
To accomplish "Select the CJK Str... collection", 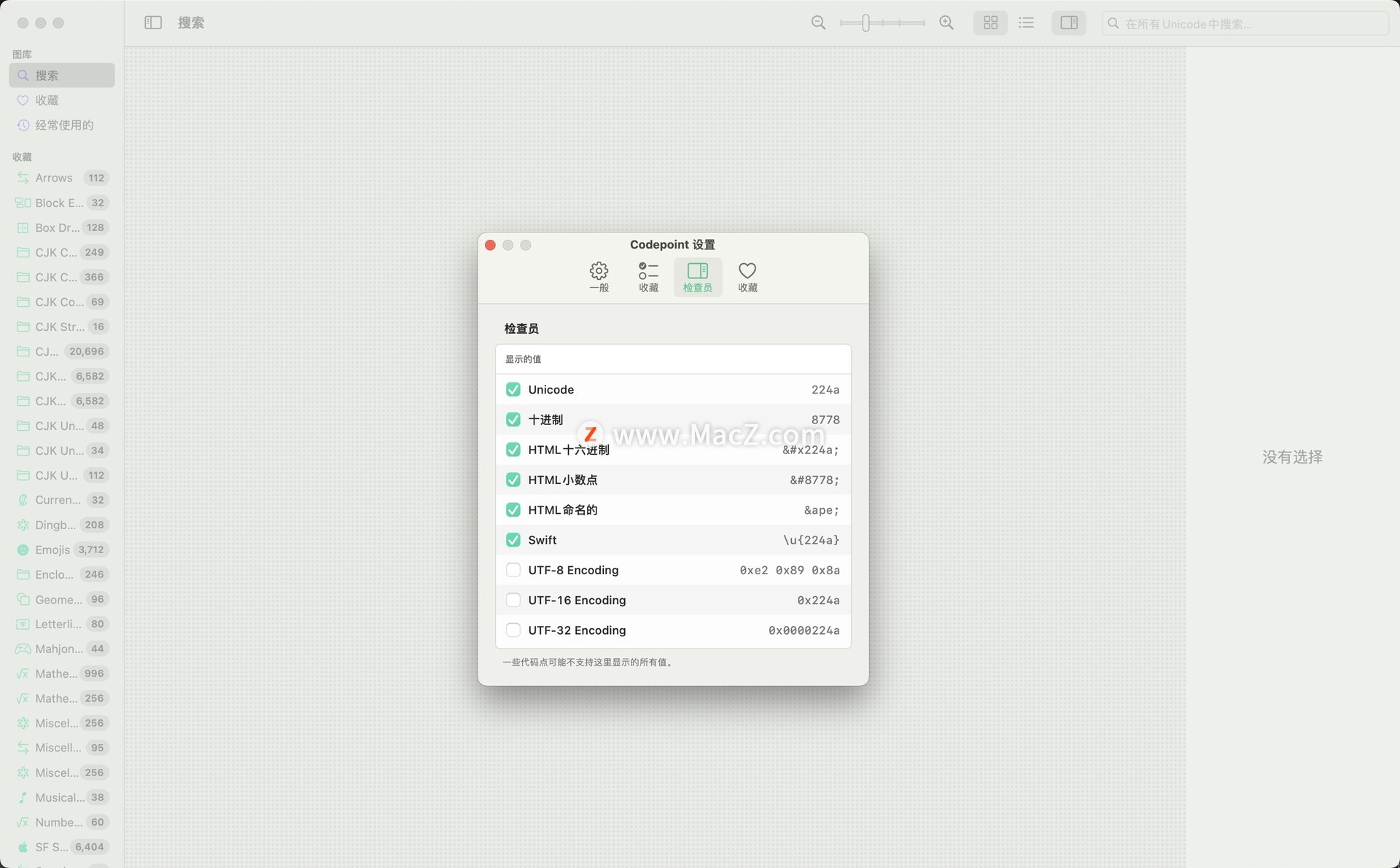I will [x=62, y=327].
